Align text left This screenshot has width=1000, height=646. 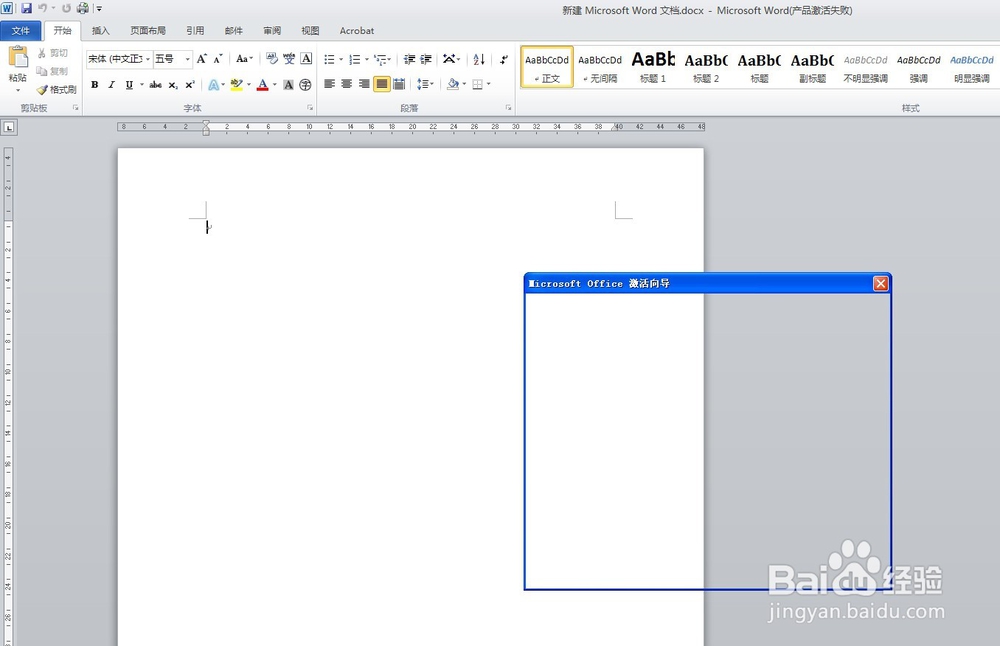[330, 84]
